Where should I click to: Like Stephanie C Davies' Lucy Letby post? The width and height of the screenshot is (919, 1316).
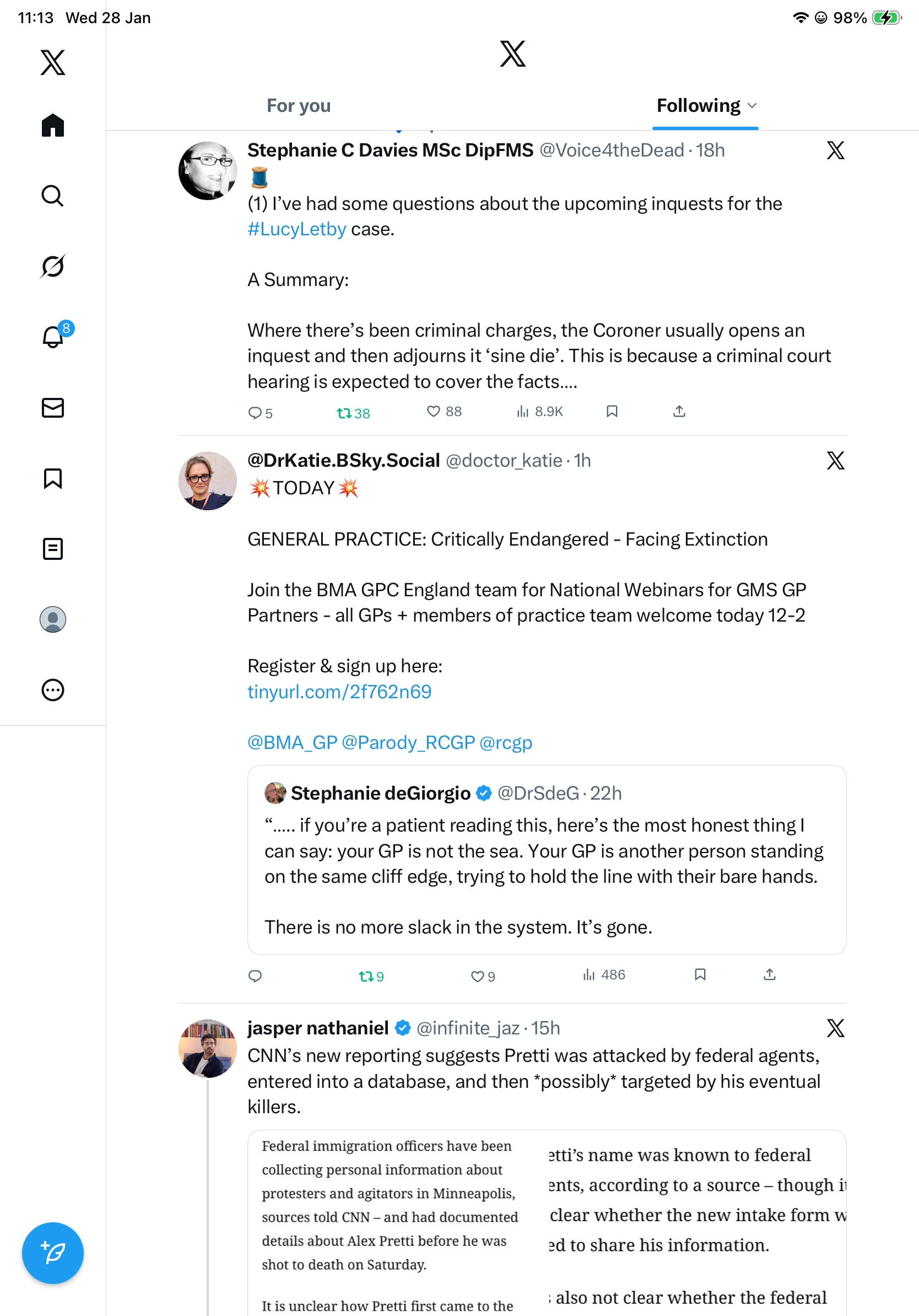tap(434, 412)
